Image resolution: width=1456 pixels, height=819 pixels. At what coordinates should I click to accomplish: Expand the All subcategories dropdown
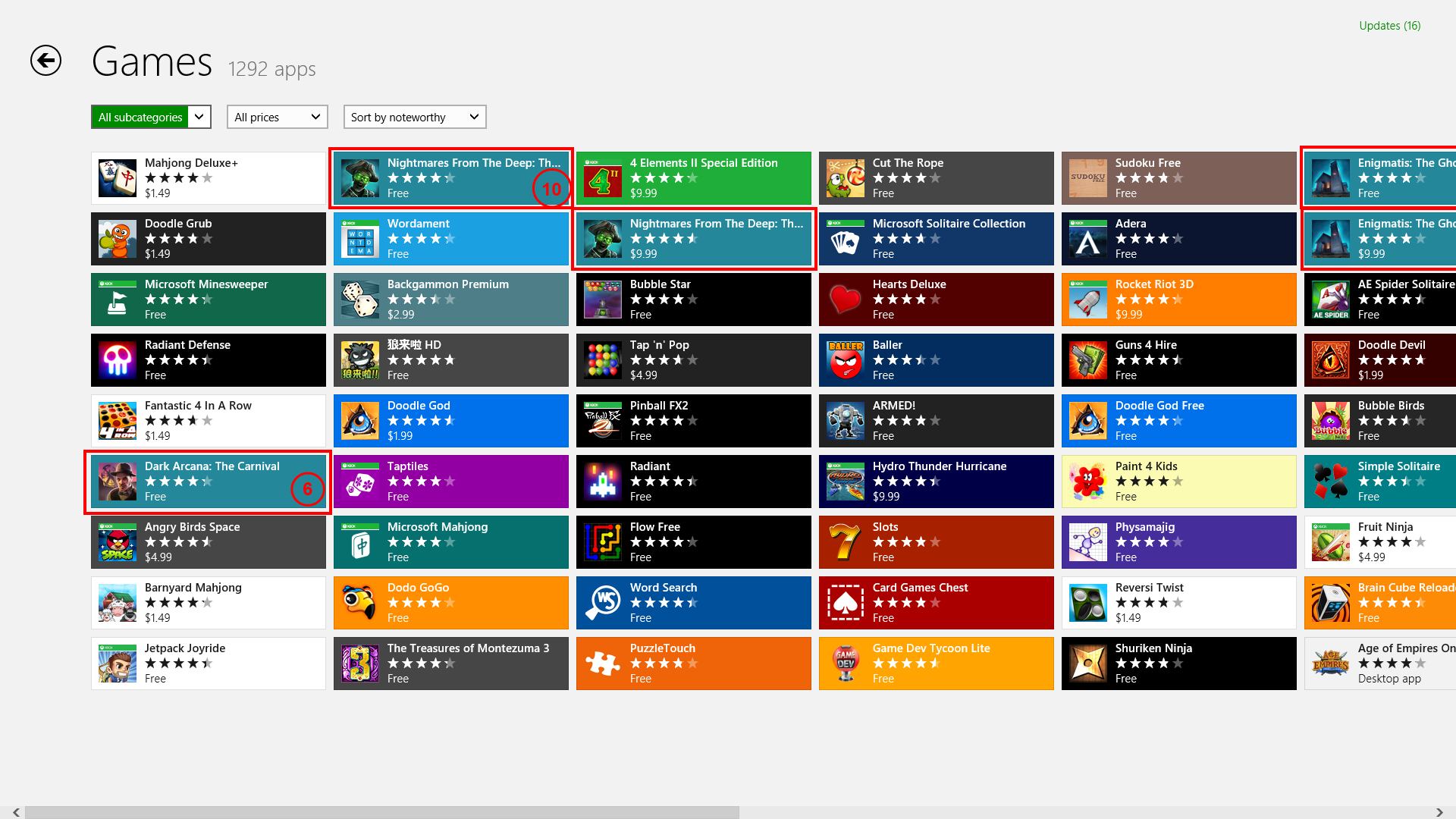click(150, 117)
